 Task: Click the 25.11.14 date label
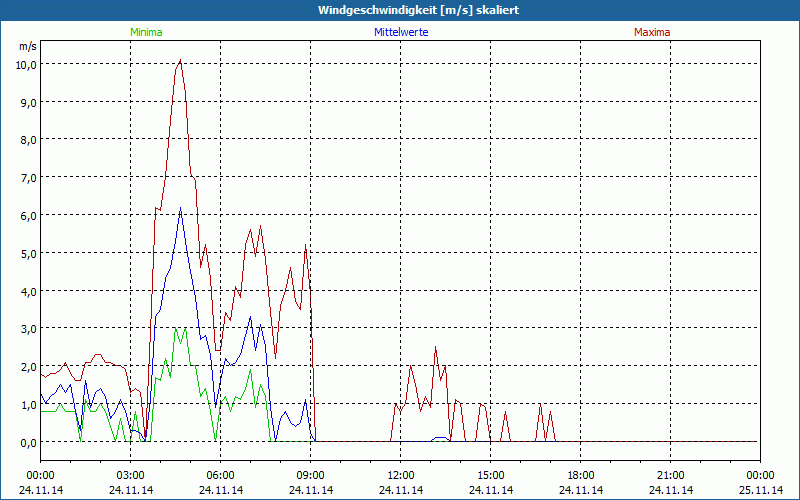760,491
